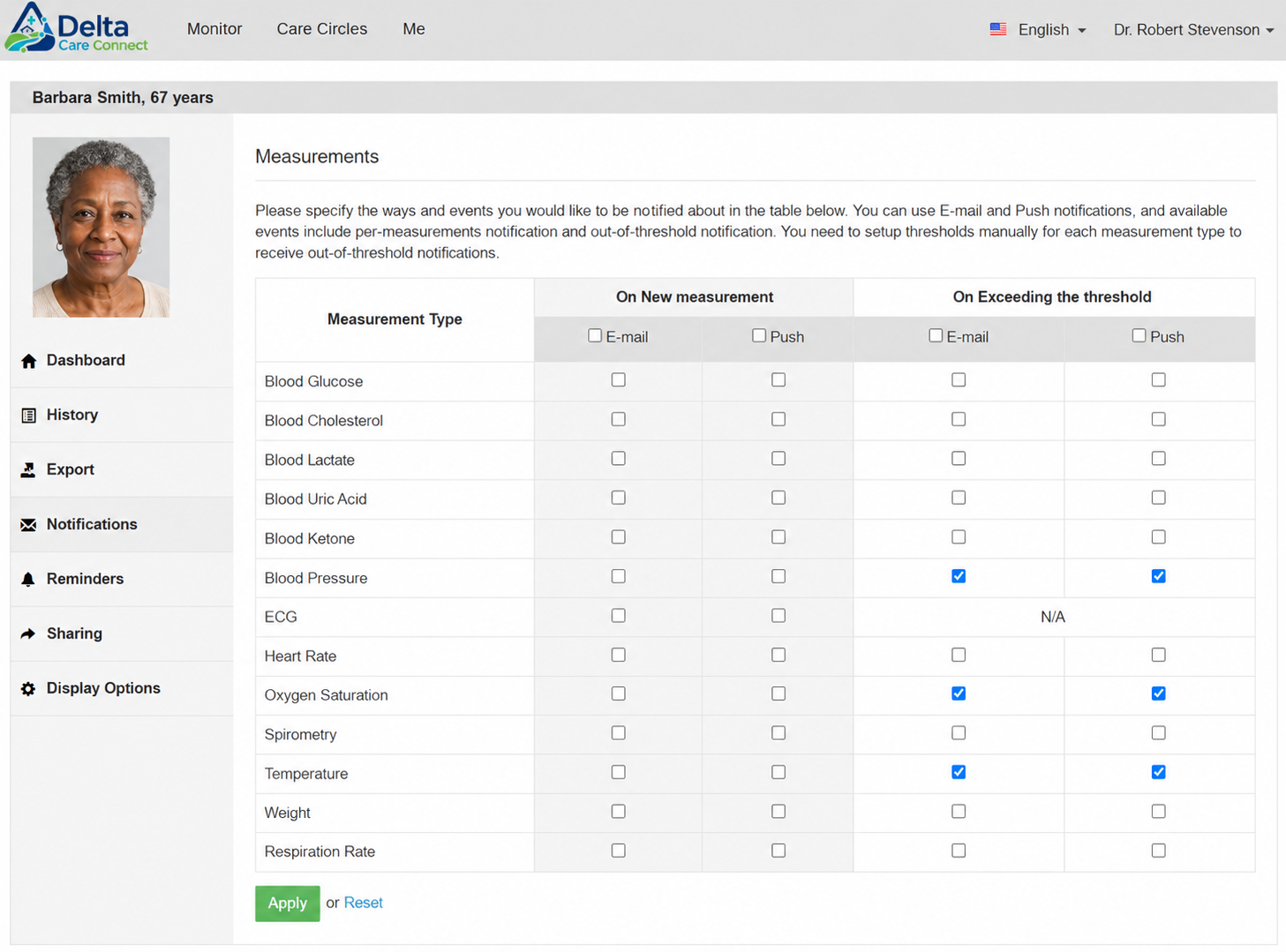Image resolution: width=1286 pixels, height=952 pixels.
Task: Go to Care Circles
Action: tap(322, 29)
